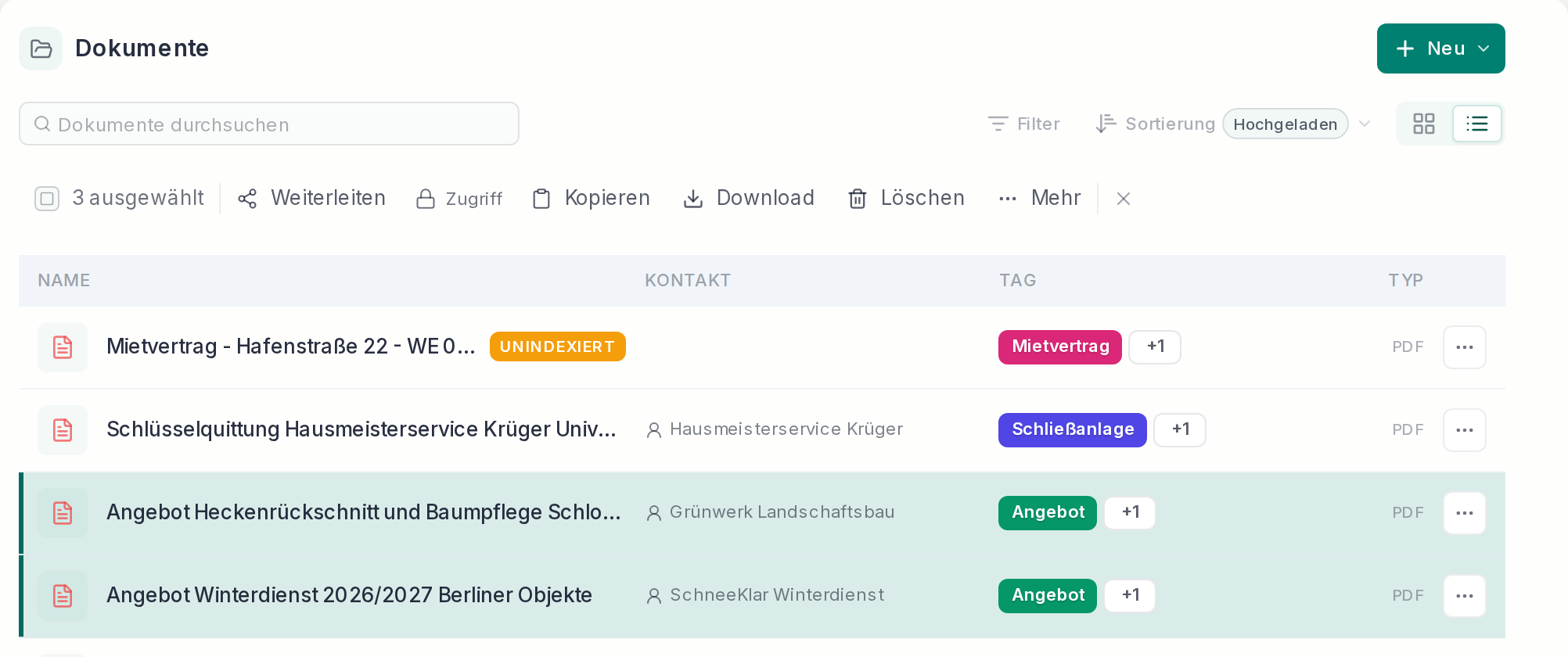1568x657 pixels.
Task: Click contact Grünwerk Landschaftsbau
Action: point(770,512)
